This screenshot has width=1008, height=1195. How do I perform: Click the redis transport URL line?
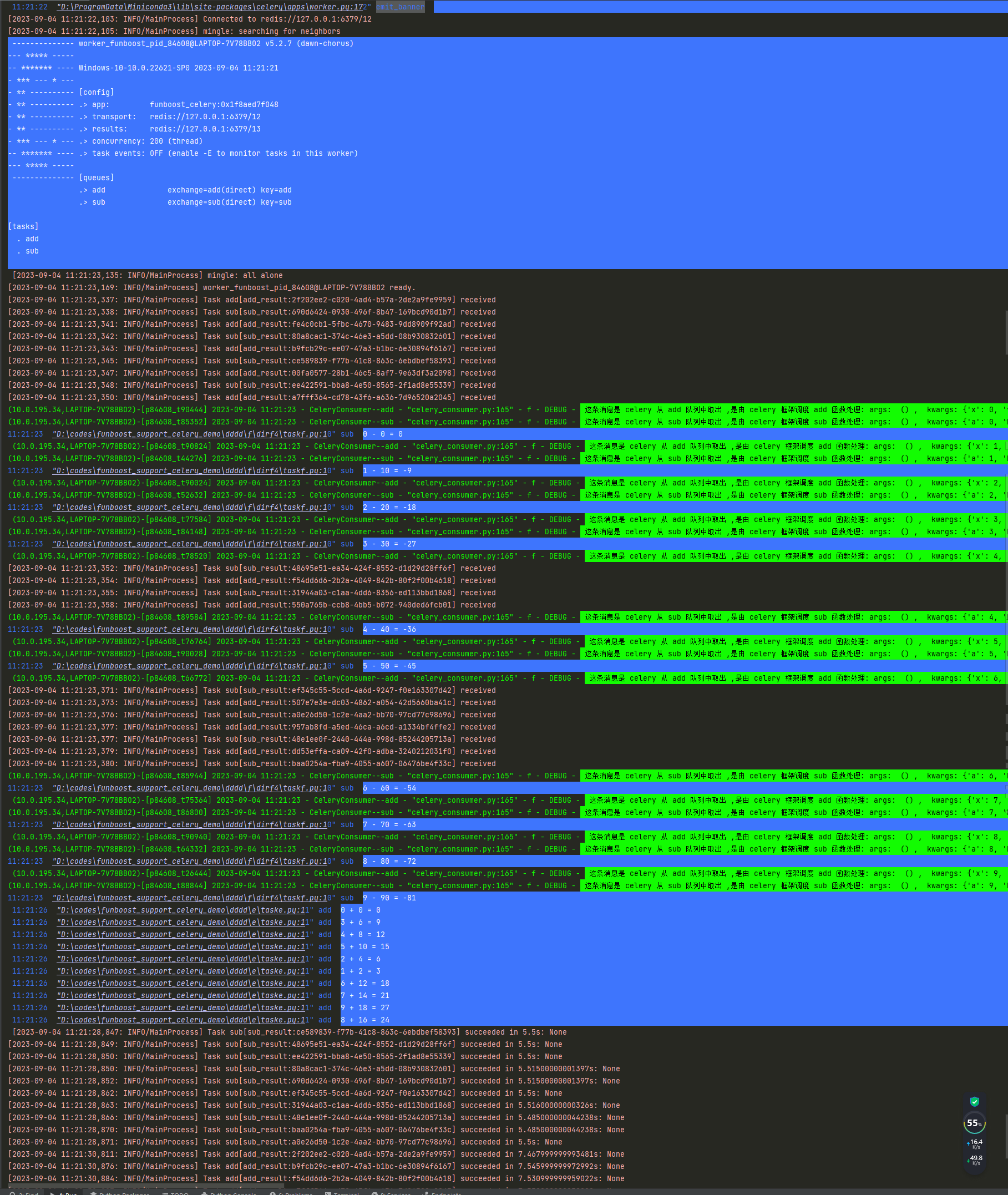(135, 117)
